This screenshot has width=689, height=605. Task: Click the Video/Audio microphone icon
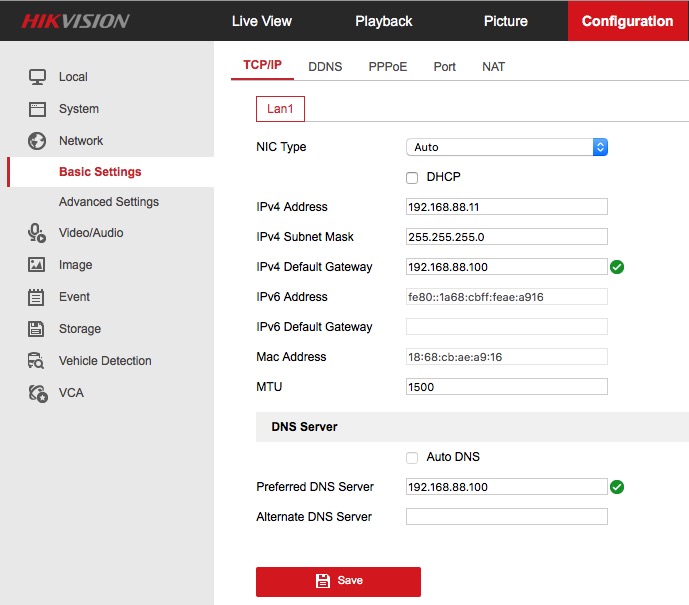[x=37, y=233]
